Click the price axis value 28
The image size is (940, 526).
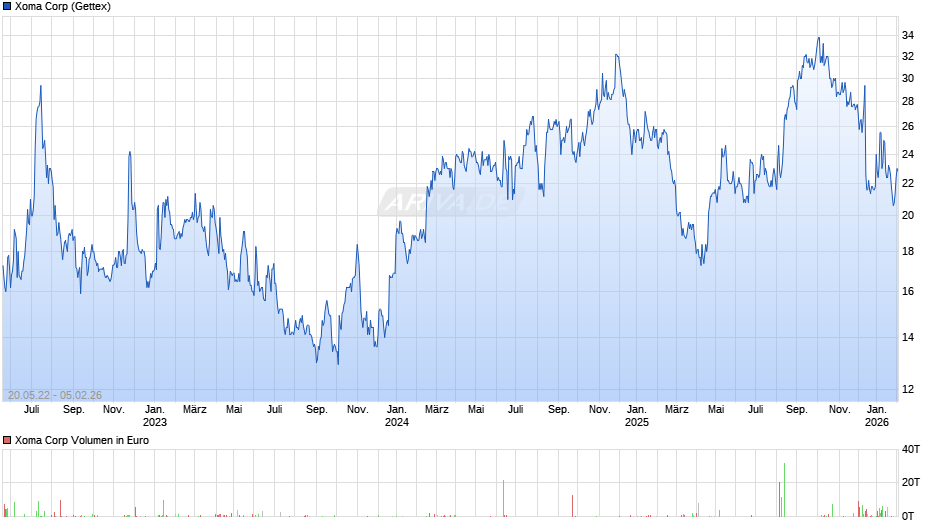pyautogui.click(x=908, y=101)
